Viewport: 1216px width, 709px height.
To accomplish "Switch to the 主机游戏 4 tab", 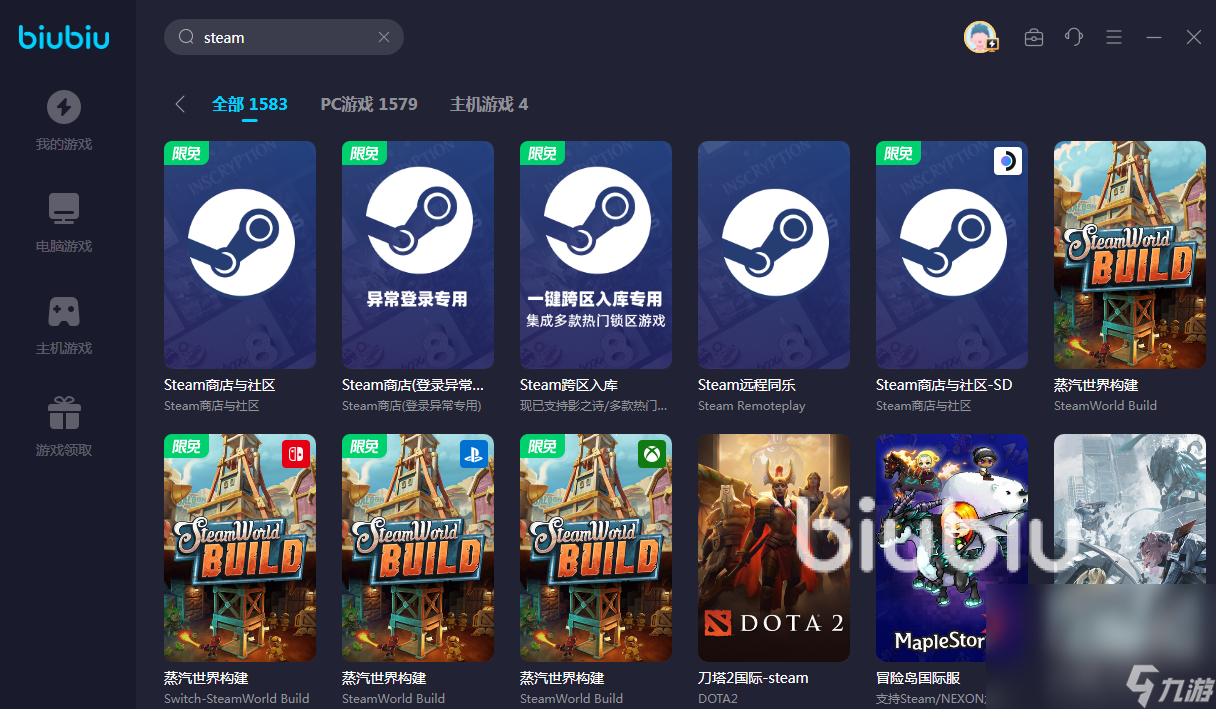I will [489, 104].
